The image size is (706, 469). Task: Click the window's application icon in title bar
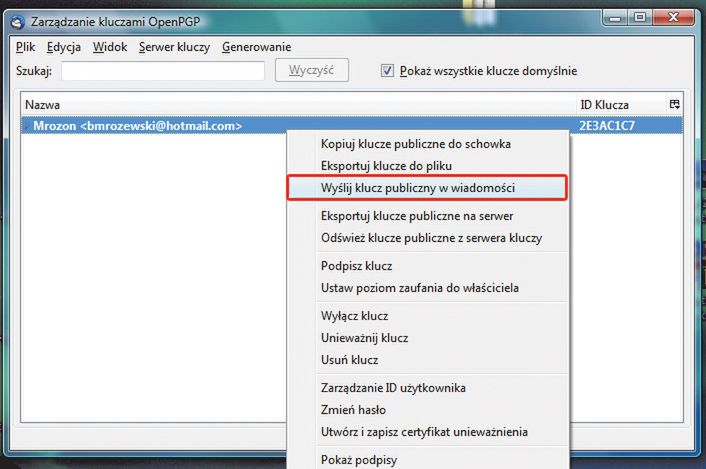click(18, 22)
